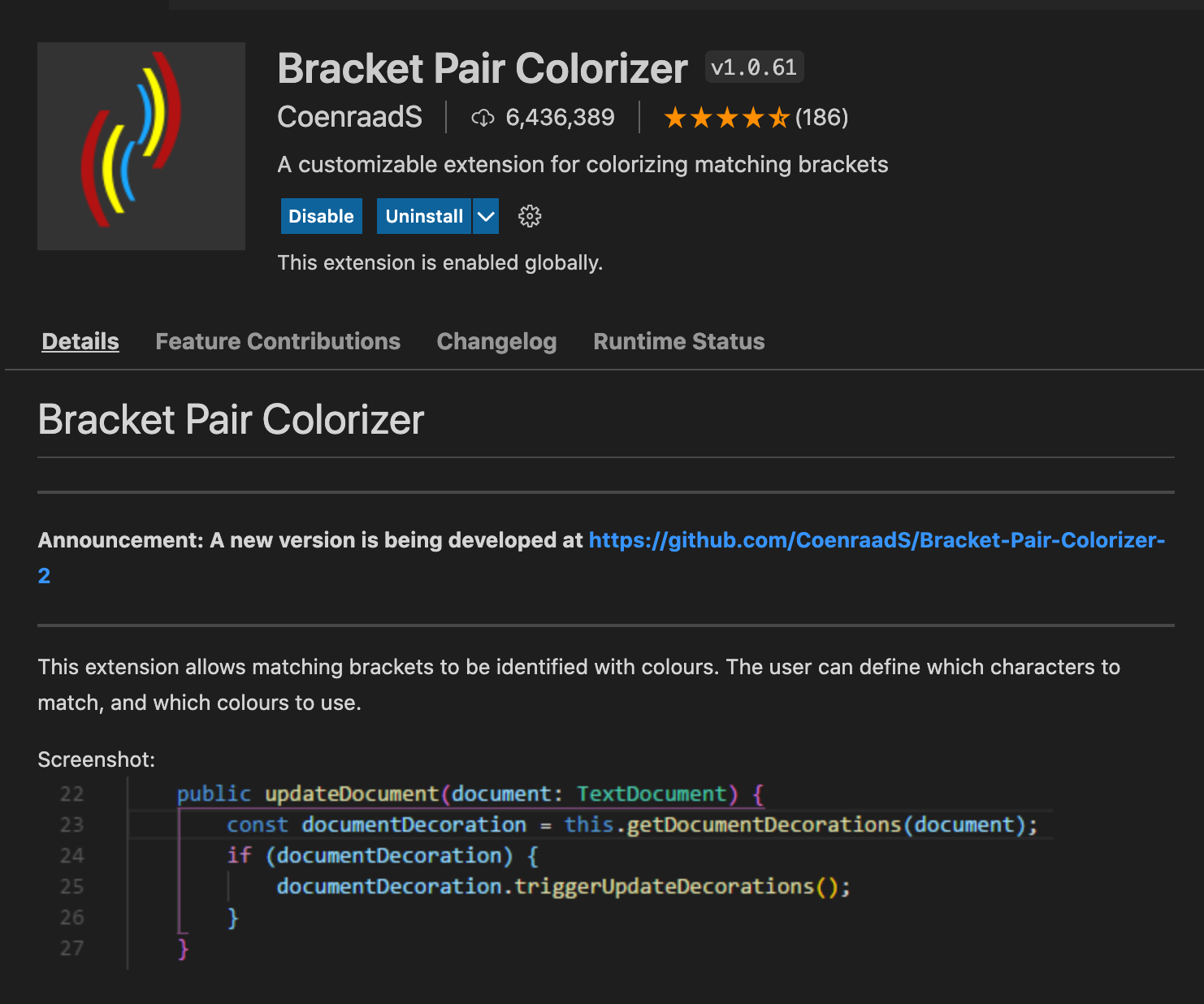Switch to the Details tab
This screenshot has width=1204, height=1004.
pos(80,341)
